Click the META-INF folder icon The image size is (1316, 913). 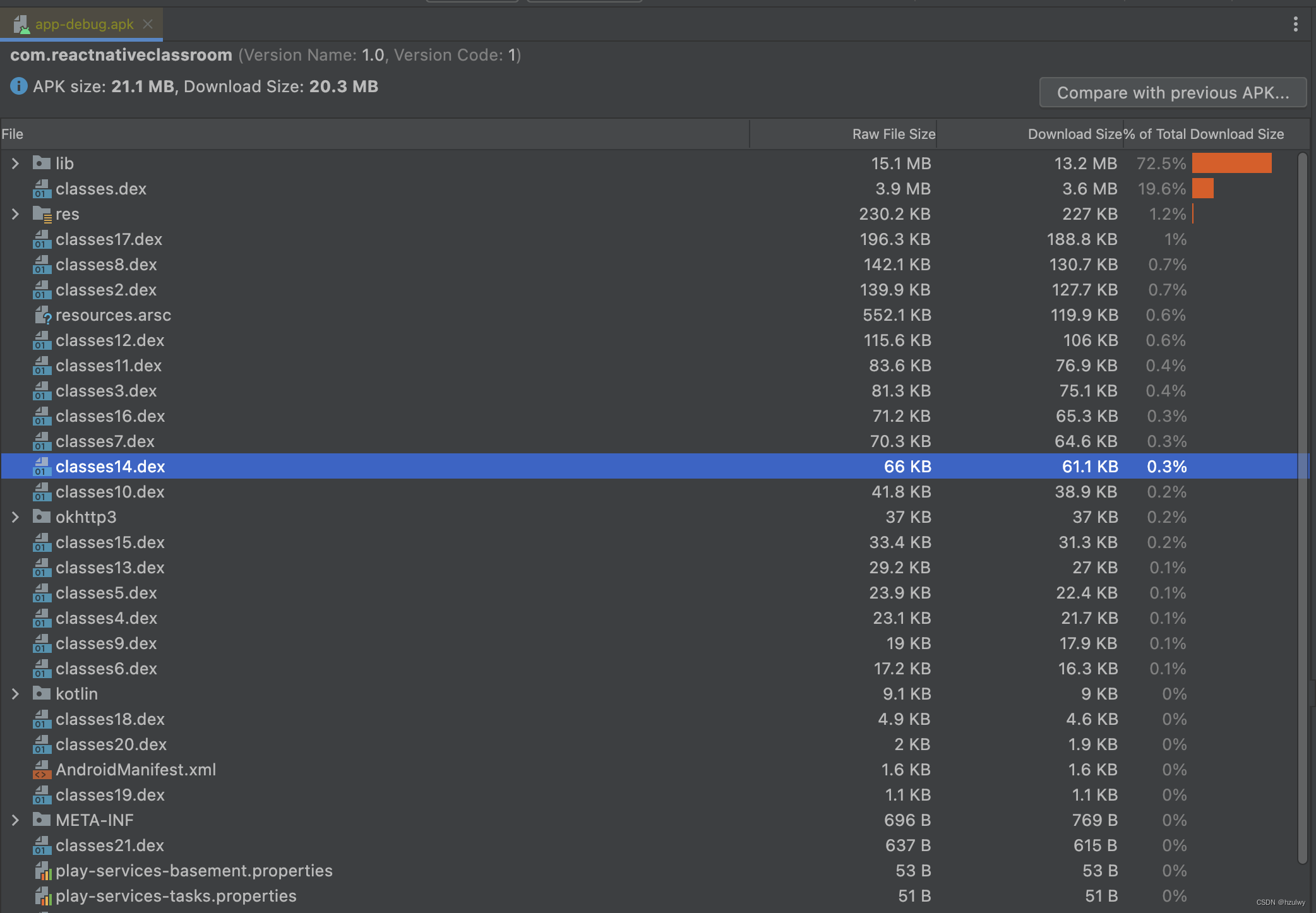[42, 820]
